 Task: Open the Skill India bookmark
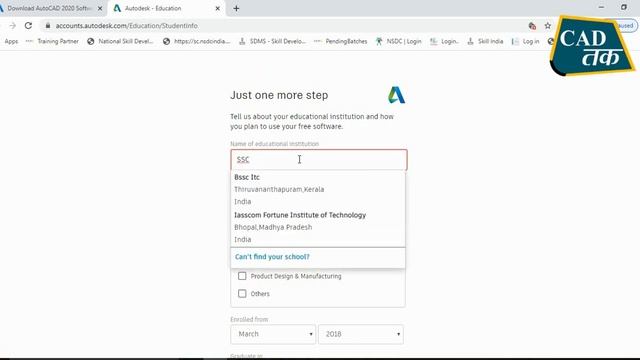pos(485,41)
